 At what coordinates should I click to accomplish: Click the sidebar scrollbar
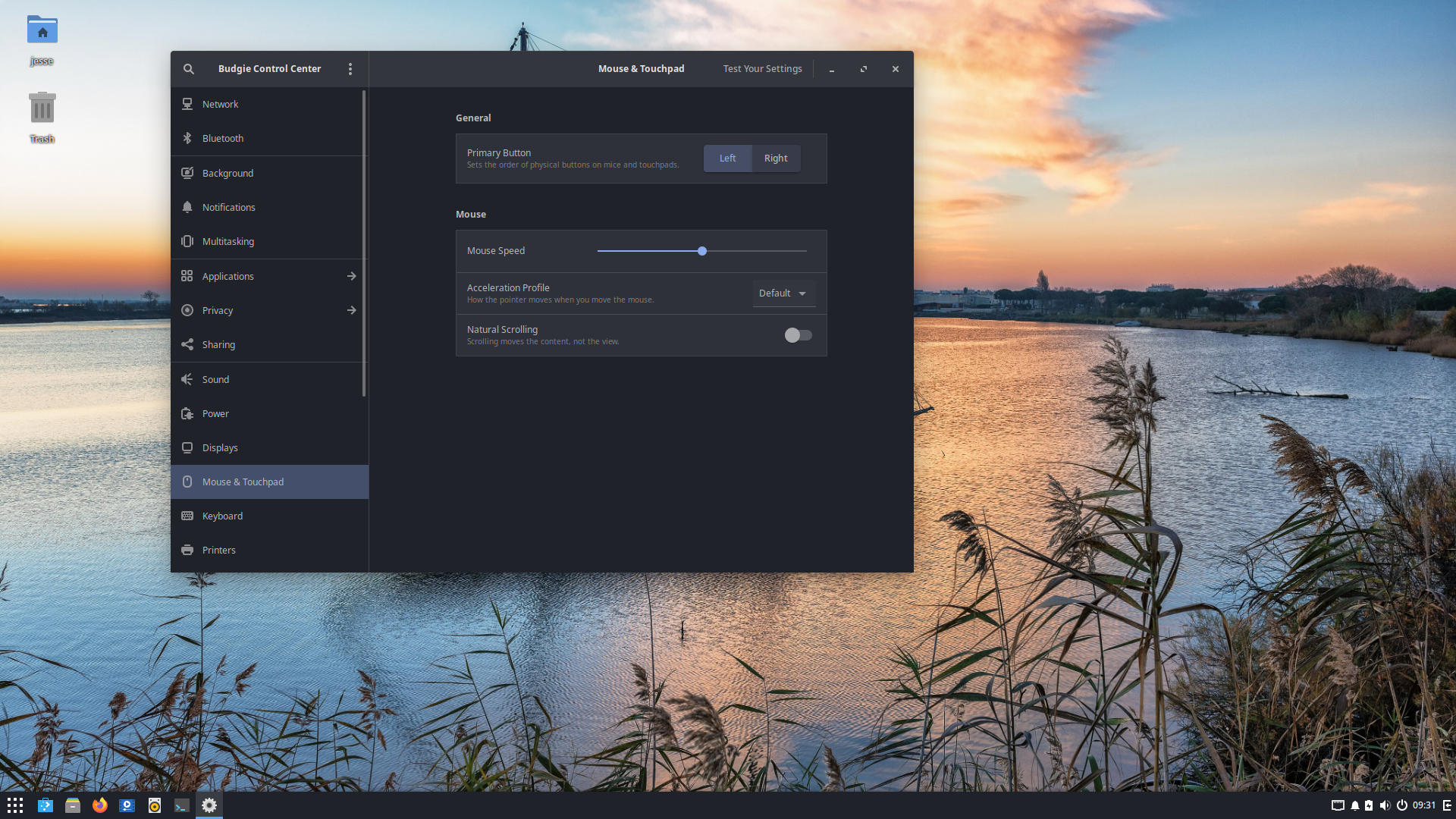(364, 243)
